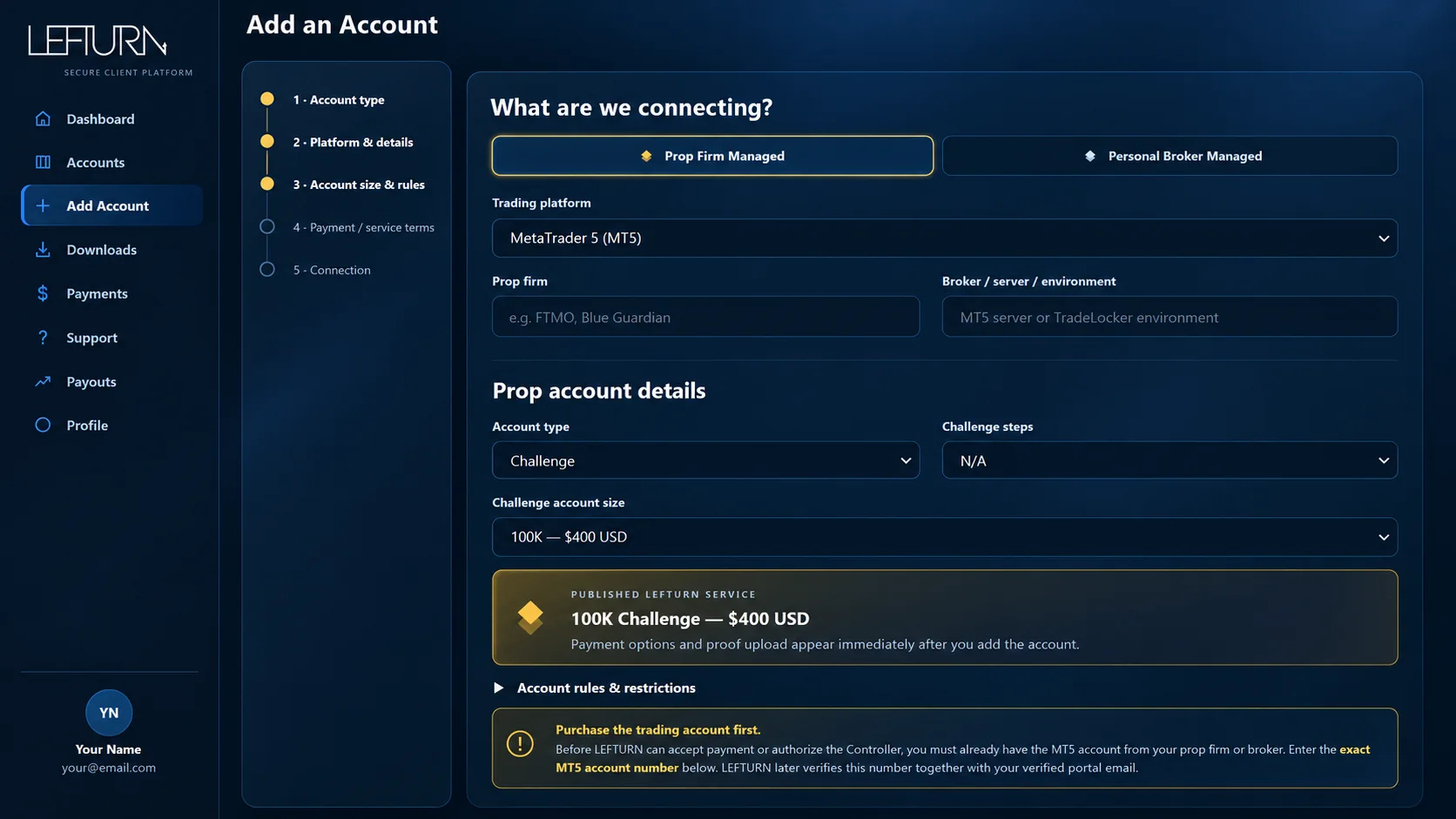Screen dimensions: 1456x819
Task: Click 'Purchase the trading account first.' heading
Action: coord(657,729)
